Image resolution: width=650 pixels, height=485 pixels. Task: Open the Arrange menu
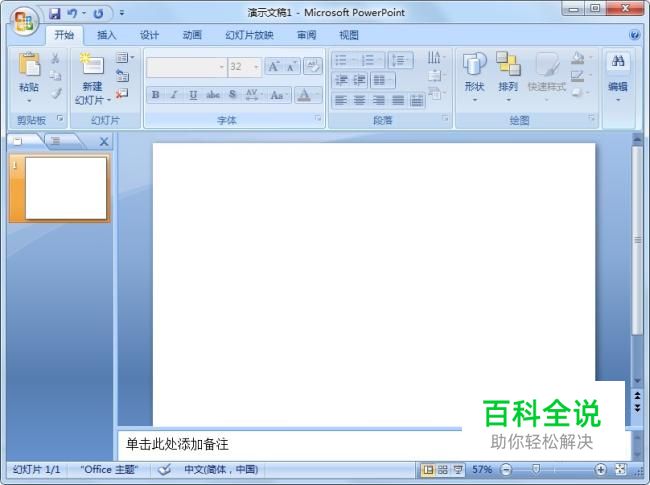tap(508, 77)
